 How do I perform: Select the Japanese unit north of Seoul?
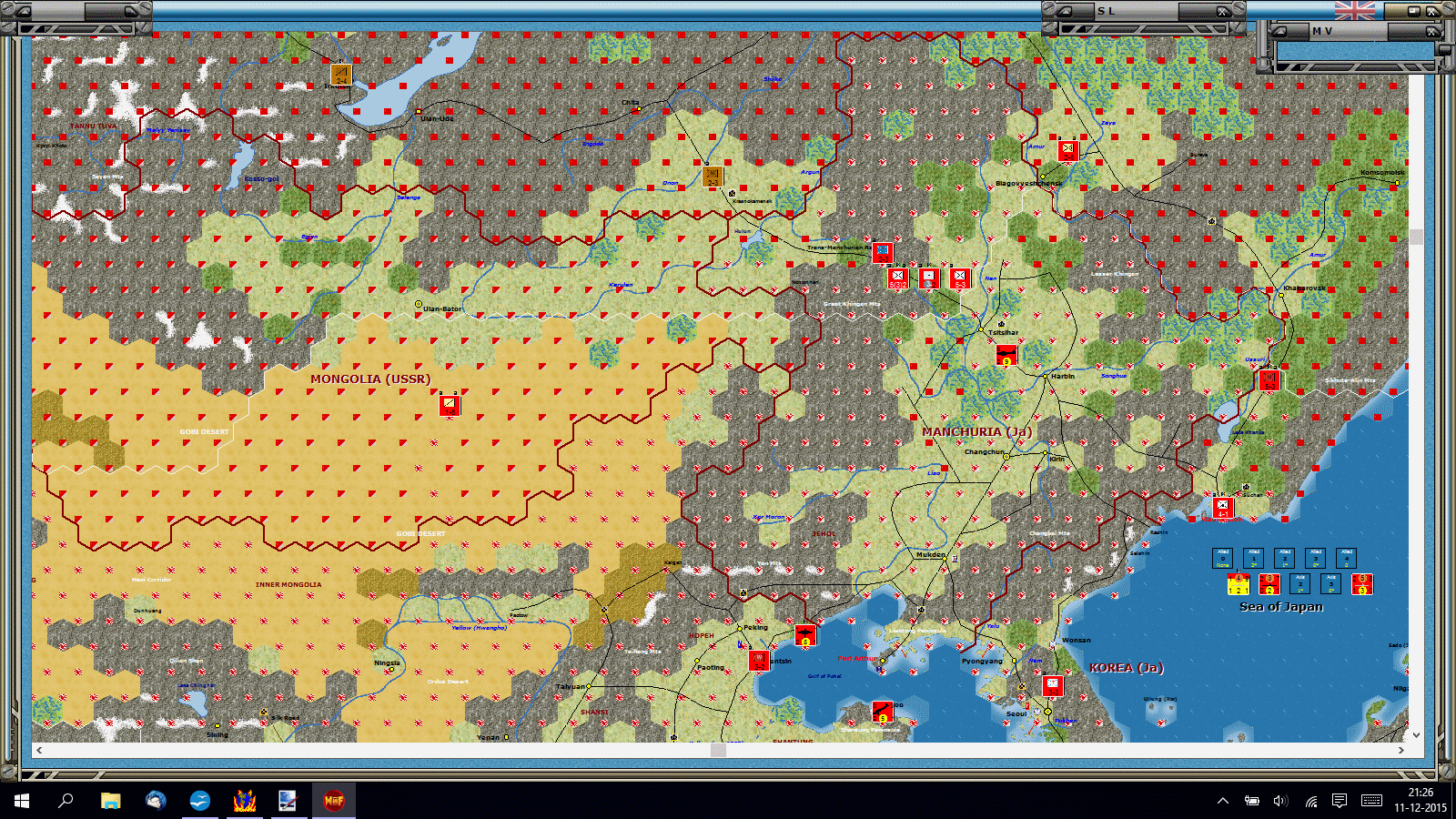pos(1053,685)
